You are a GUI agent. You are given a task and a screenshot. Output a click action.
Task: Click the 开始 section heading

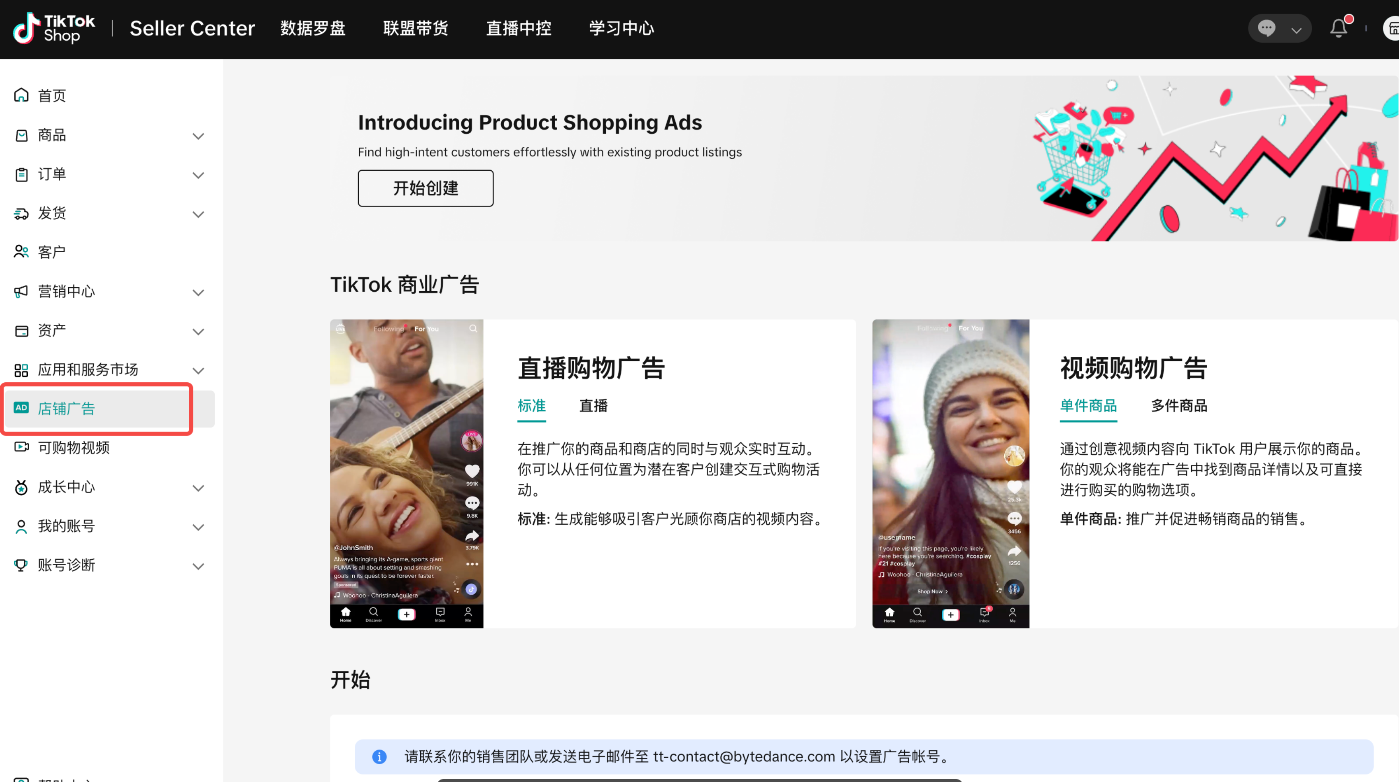coord(350,680)
